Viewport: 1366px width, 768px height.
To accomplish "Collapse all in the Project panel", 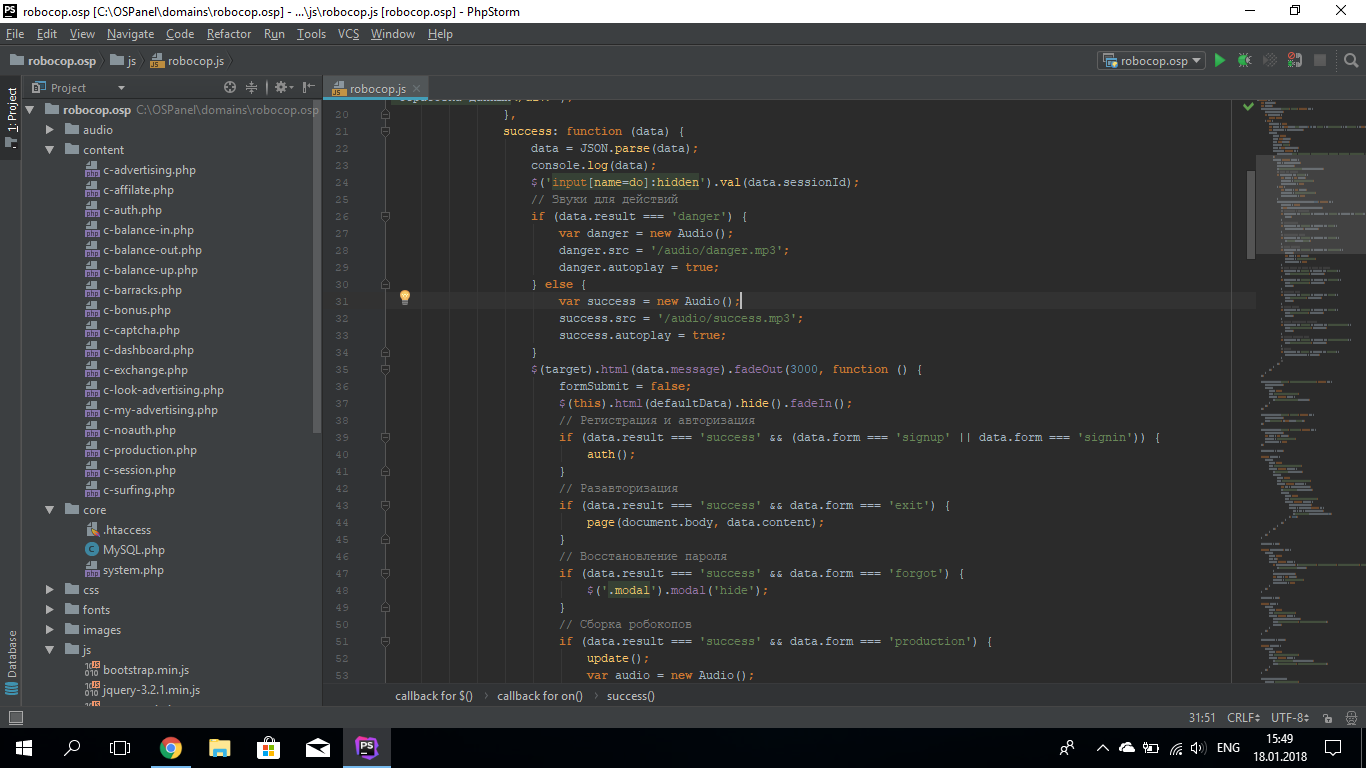I will [252, 88].
